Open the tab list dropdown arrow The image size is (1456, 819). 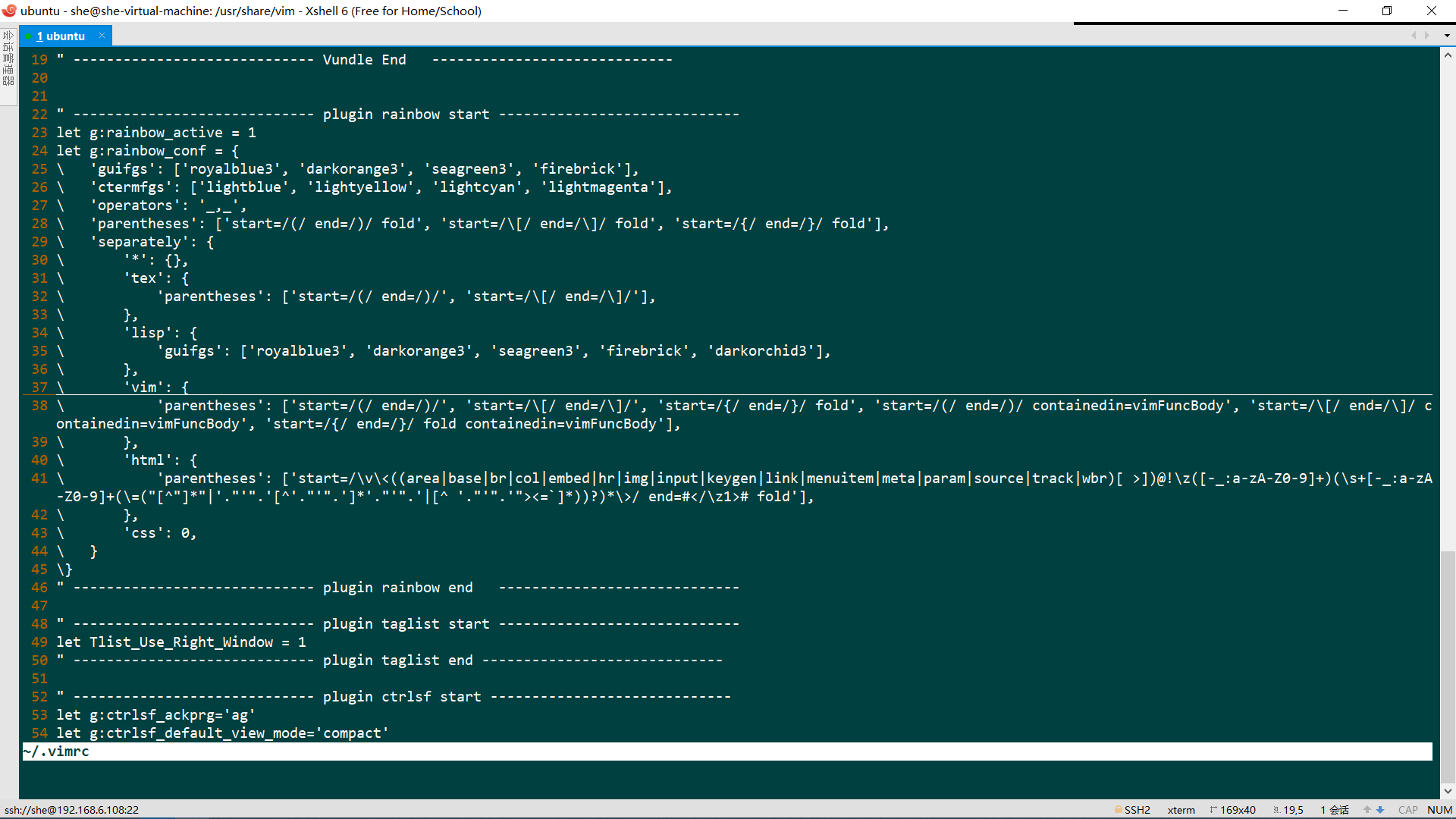1446,36
